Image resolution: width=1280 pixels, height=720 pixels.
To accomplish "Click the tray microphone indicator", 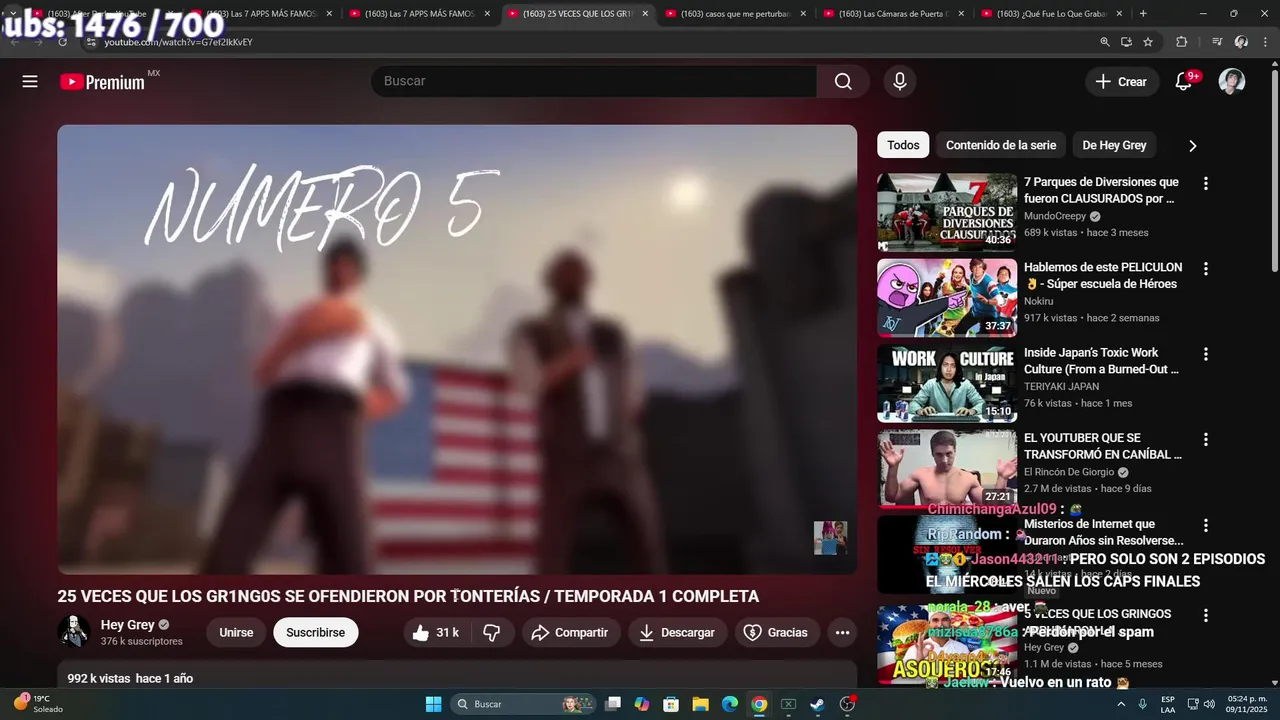I will (x=1142, y=704).
